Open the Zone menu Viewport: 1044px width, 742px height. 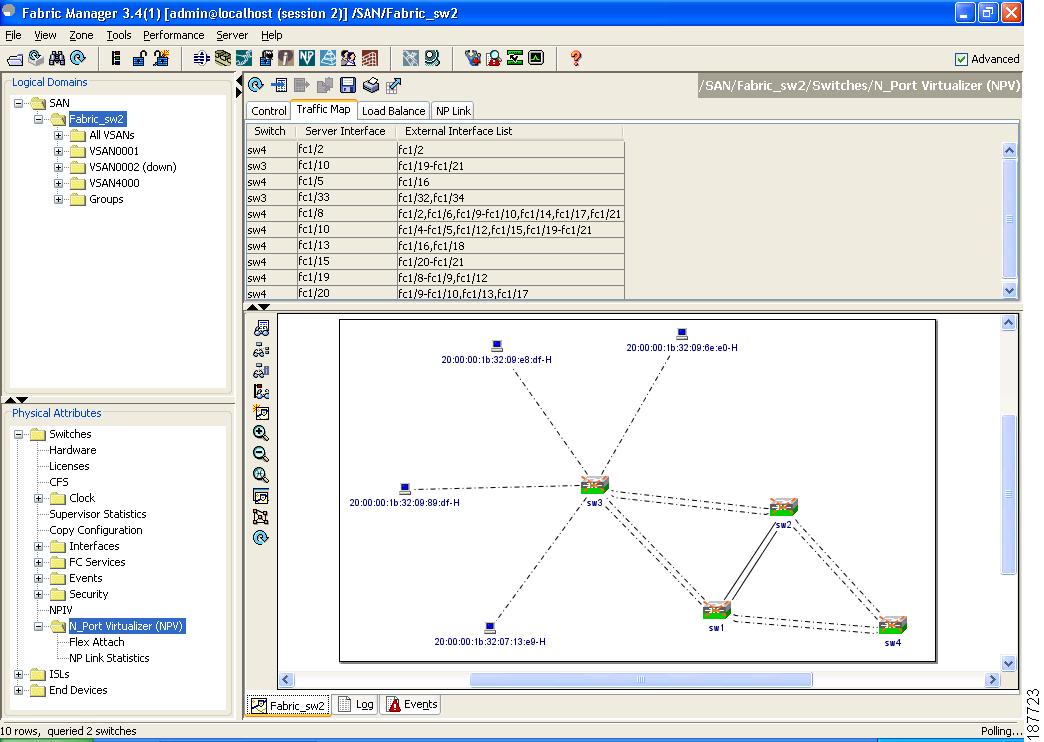[80, 35]
